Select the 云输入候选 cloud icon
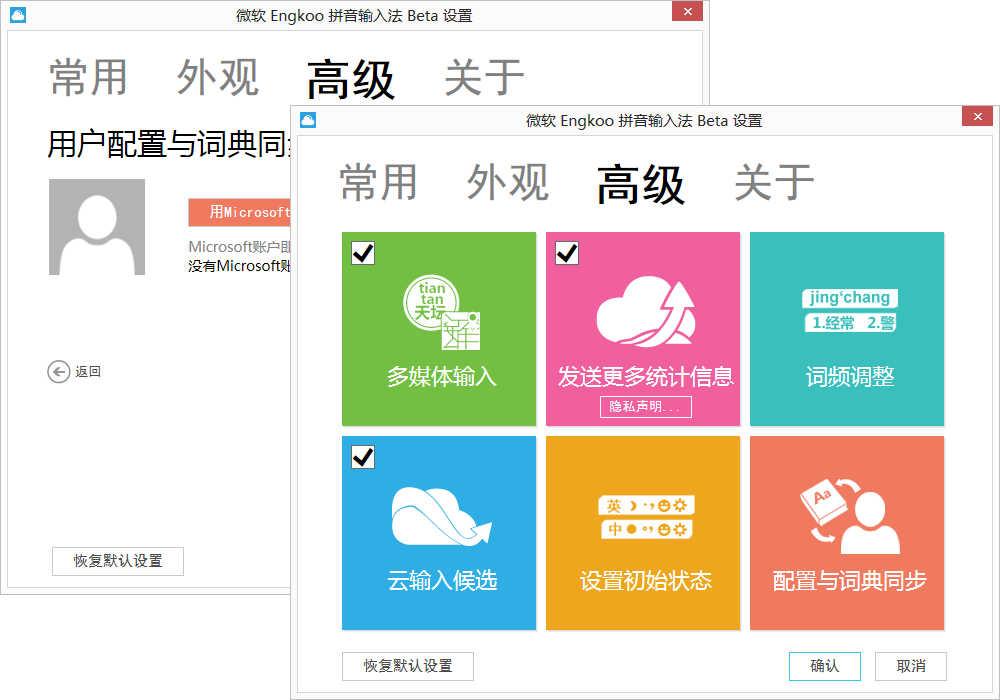This screenshot has height=700, width=1000. pyautogui.click(x=438, y=515)
